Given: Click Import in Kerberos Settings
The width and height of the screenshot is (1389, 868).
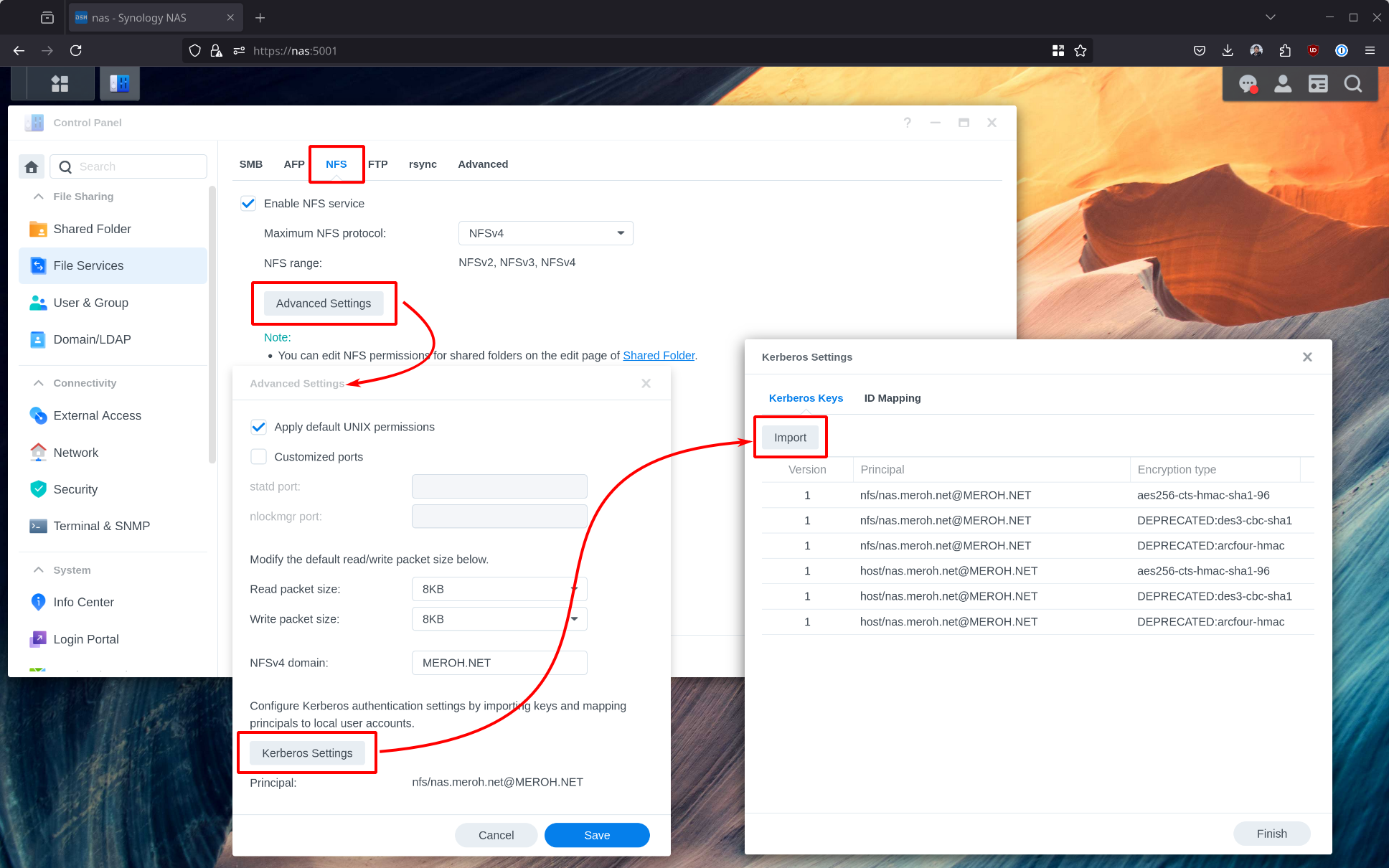Looking at the screenshot, I should pos(789,437).
